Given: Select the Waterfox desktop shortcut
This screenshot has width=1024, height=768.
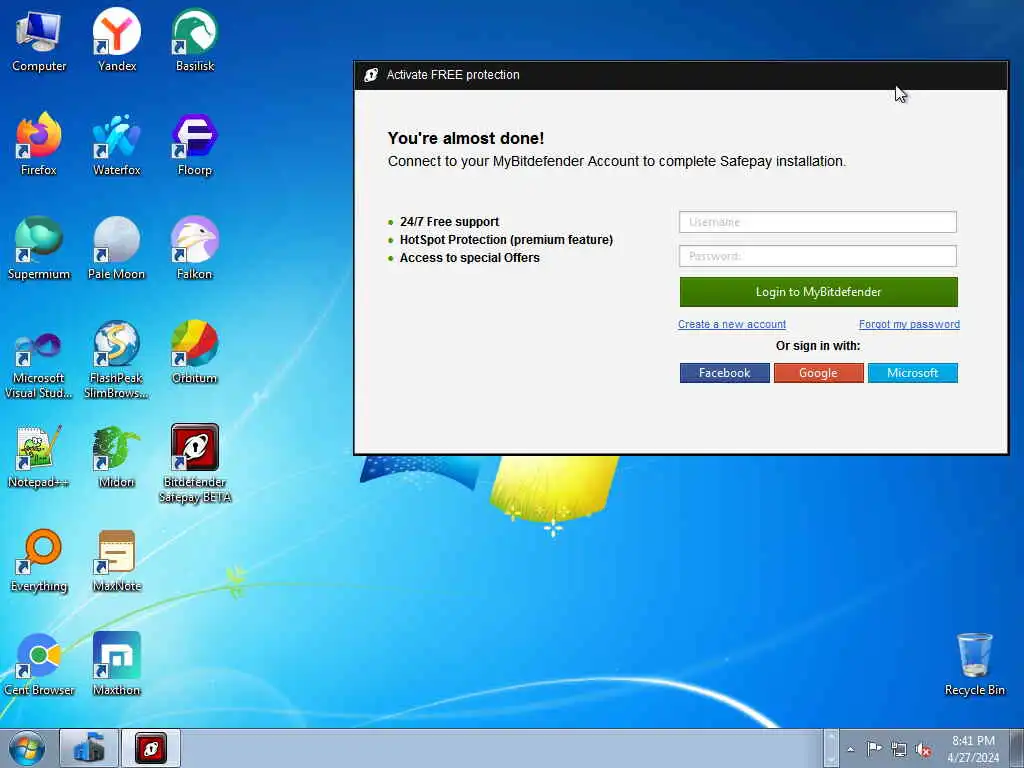Looking at the screenshot, I should (x=117, y=144).
